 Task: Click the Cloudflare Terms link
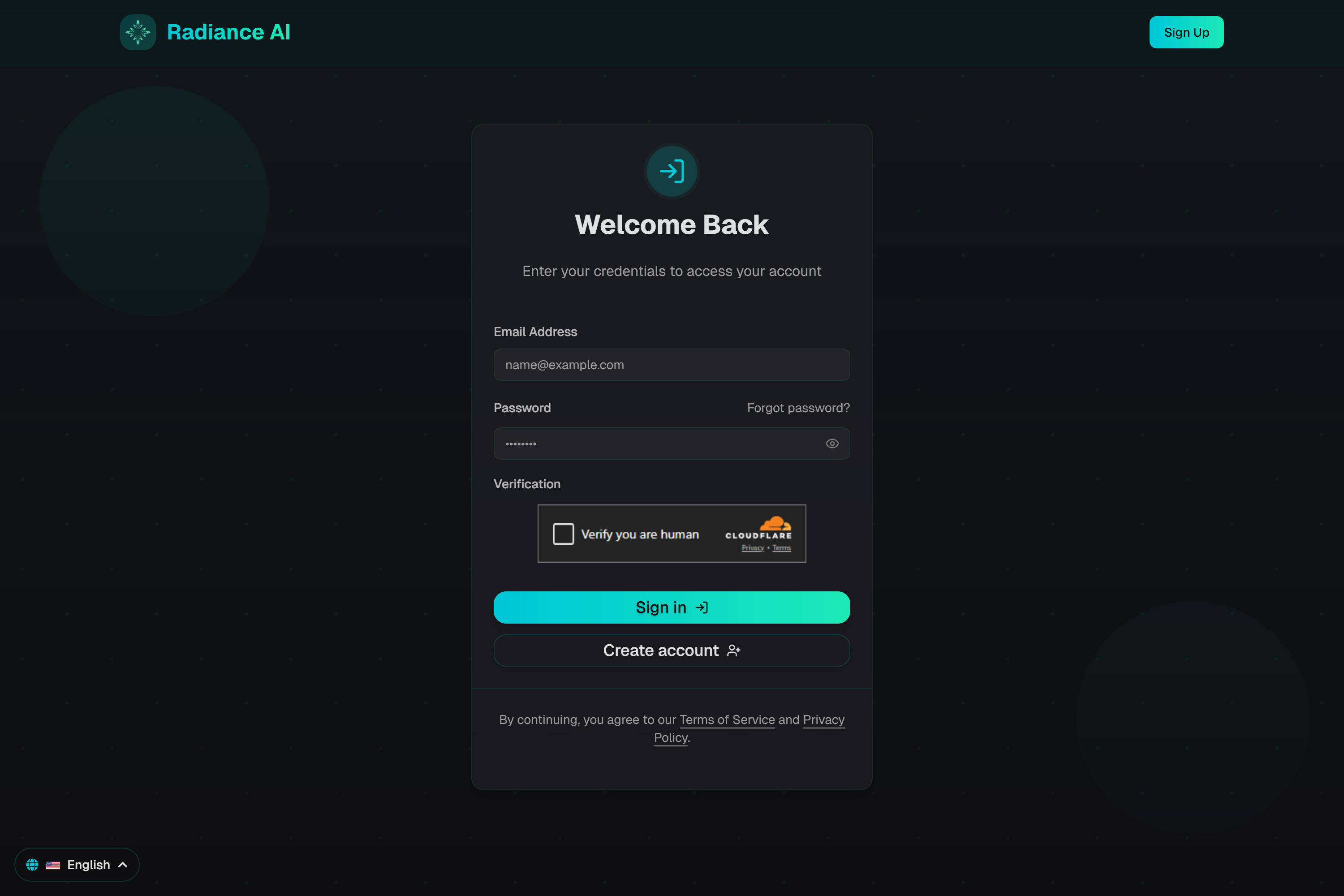click(781, 548)
